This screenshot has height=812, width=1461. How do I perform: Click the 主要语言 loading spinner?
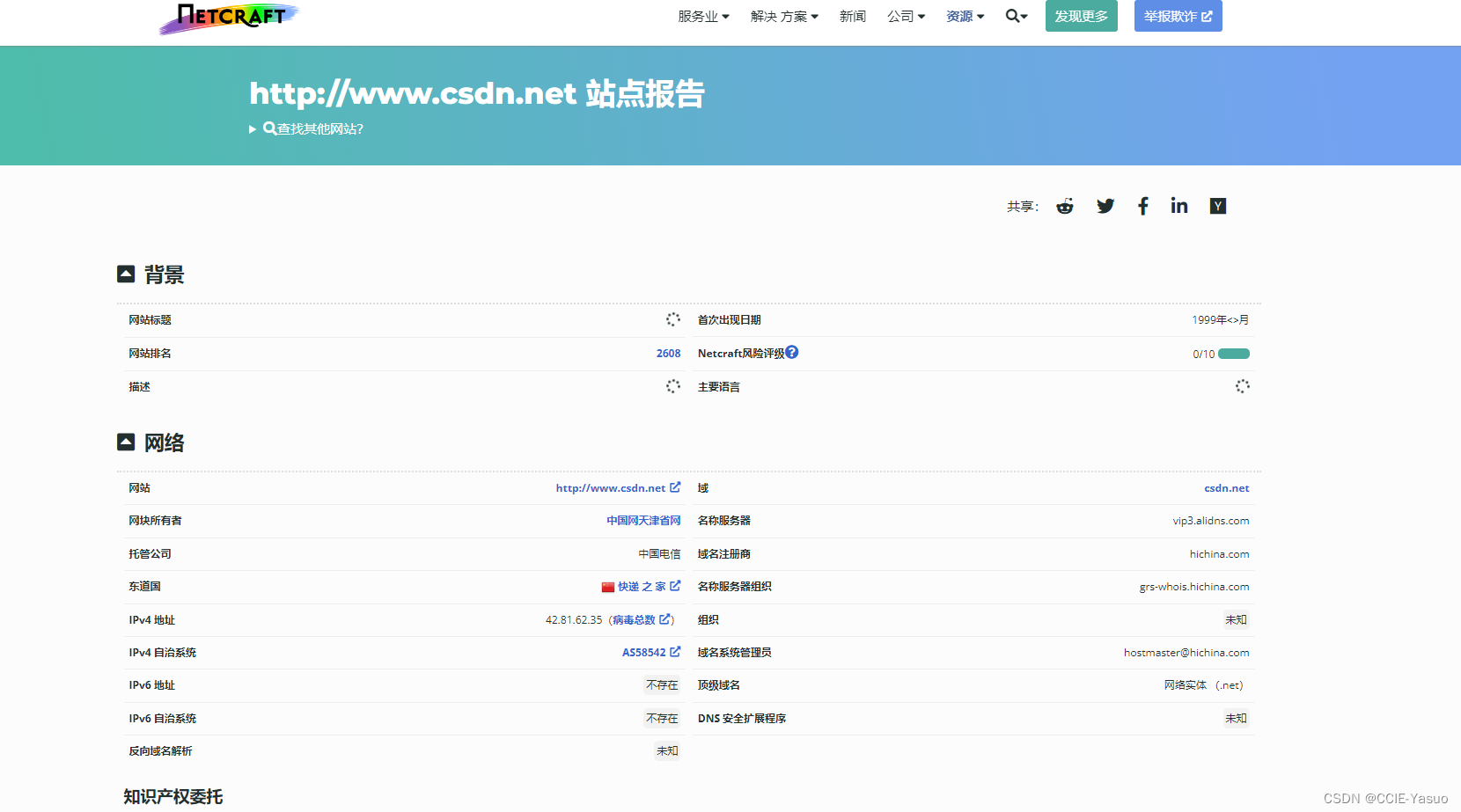(1243, 386)
